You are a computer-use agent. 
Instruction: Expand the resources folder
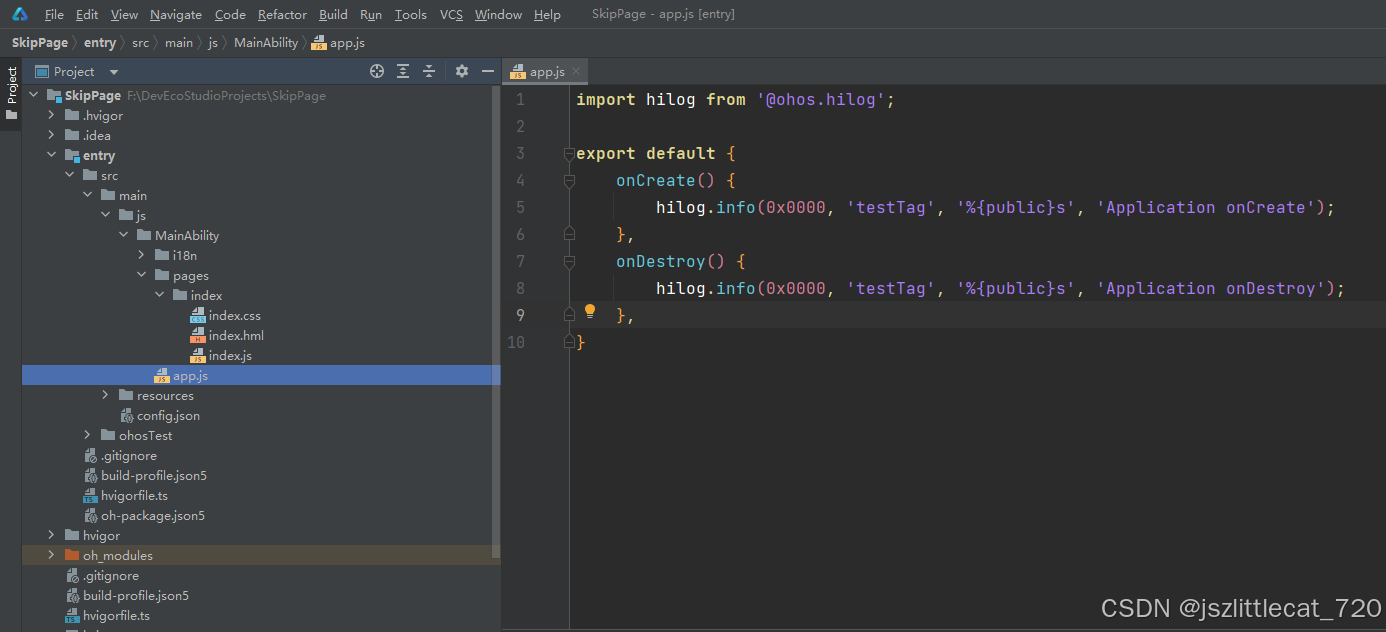coord(106,396)
